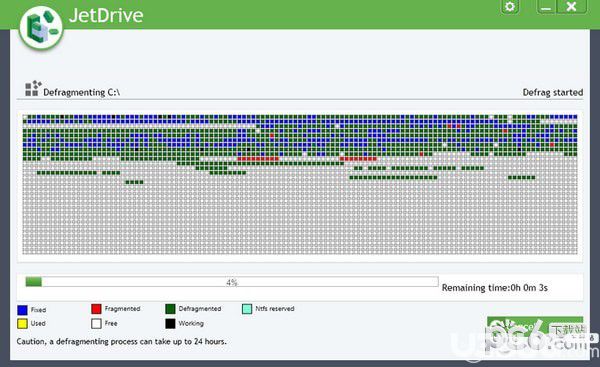The height and width of the screenshot is (367, 600).
Task: Click the 4% defrag progress bar
Action: [x=232, y=282]
